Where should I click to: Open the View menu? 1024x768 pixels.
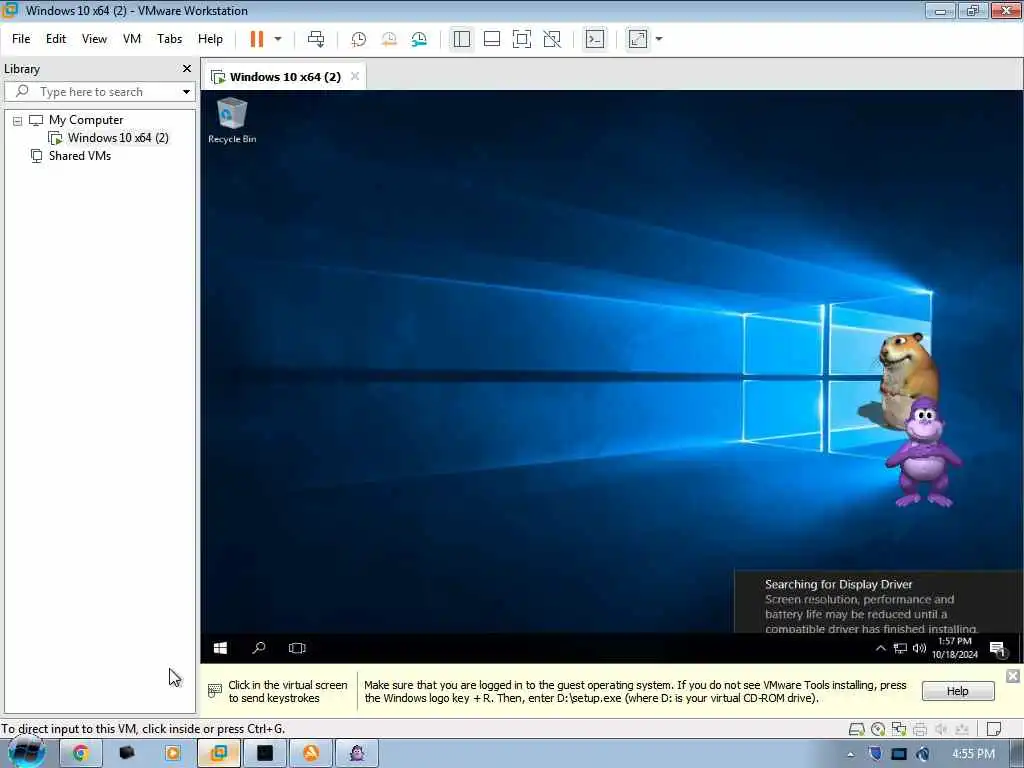click(x=94, y=39)
